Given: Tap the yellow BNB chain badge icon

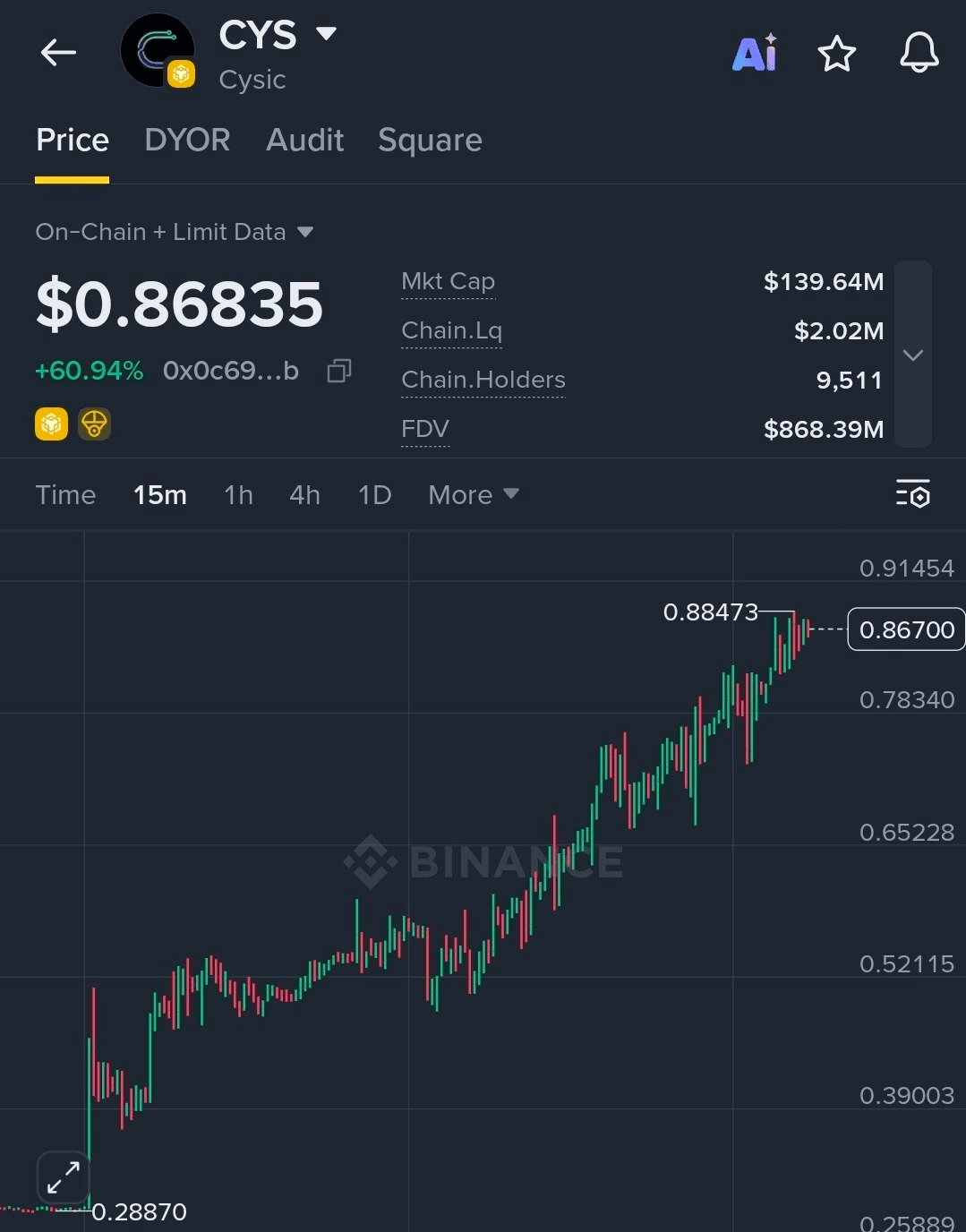Looking at the screenshot, I should click(51, 423).
